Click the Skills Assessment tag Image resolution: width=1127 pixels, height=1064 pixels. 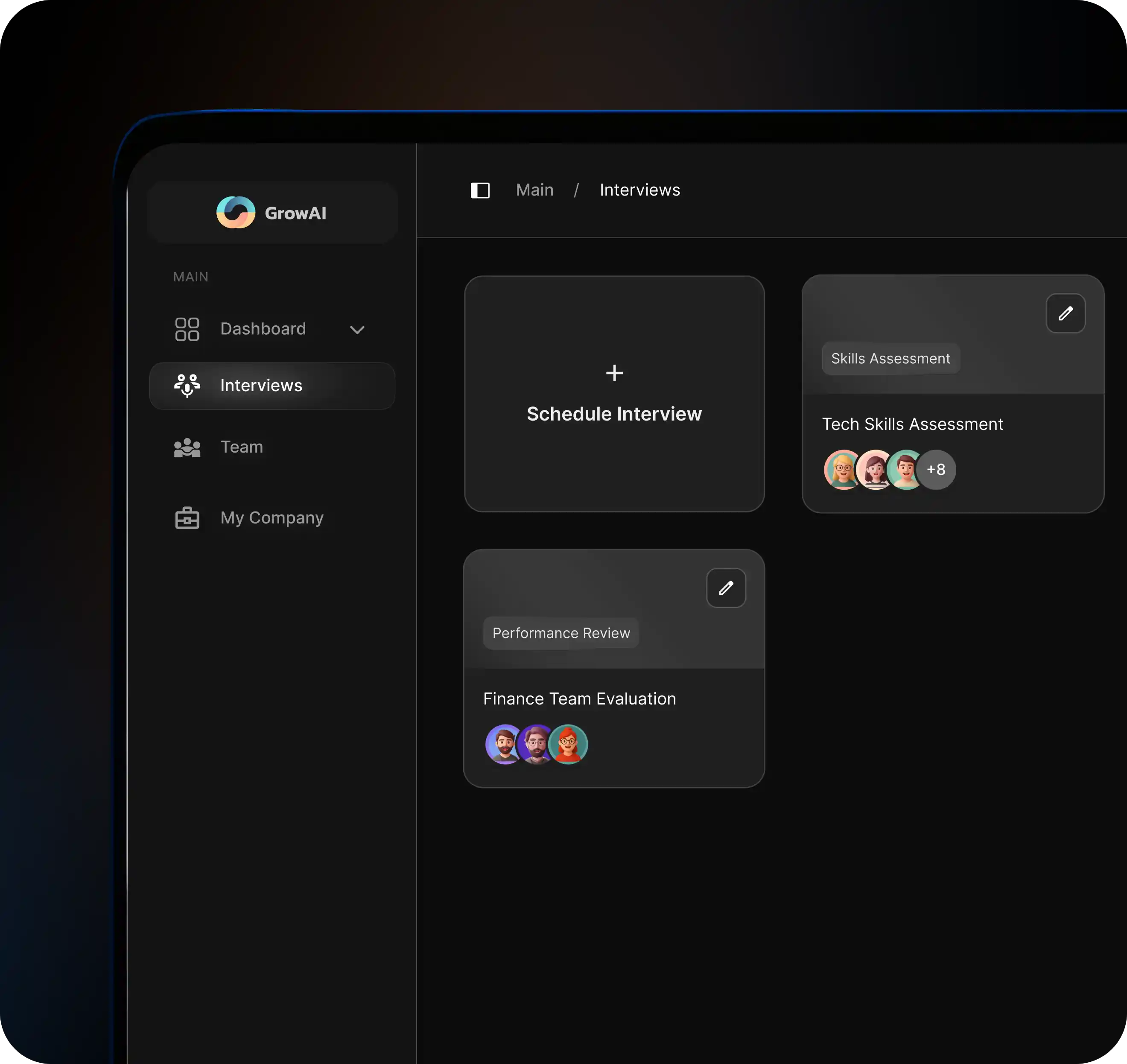coord(890,359)
